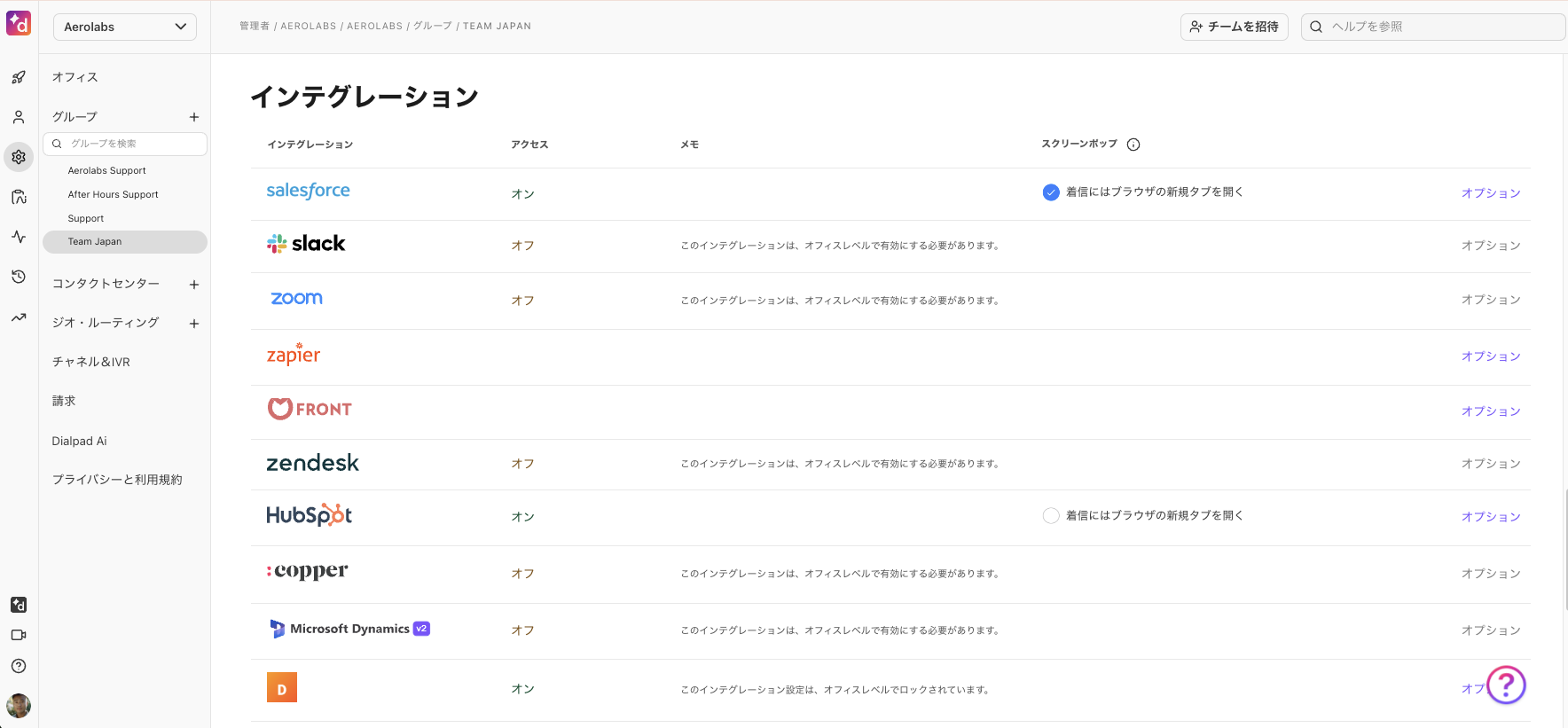The height and width of the screenshot is (728, 1568).
Task: Open the user avatar photo
Action: pos(19,706)
